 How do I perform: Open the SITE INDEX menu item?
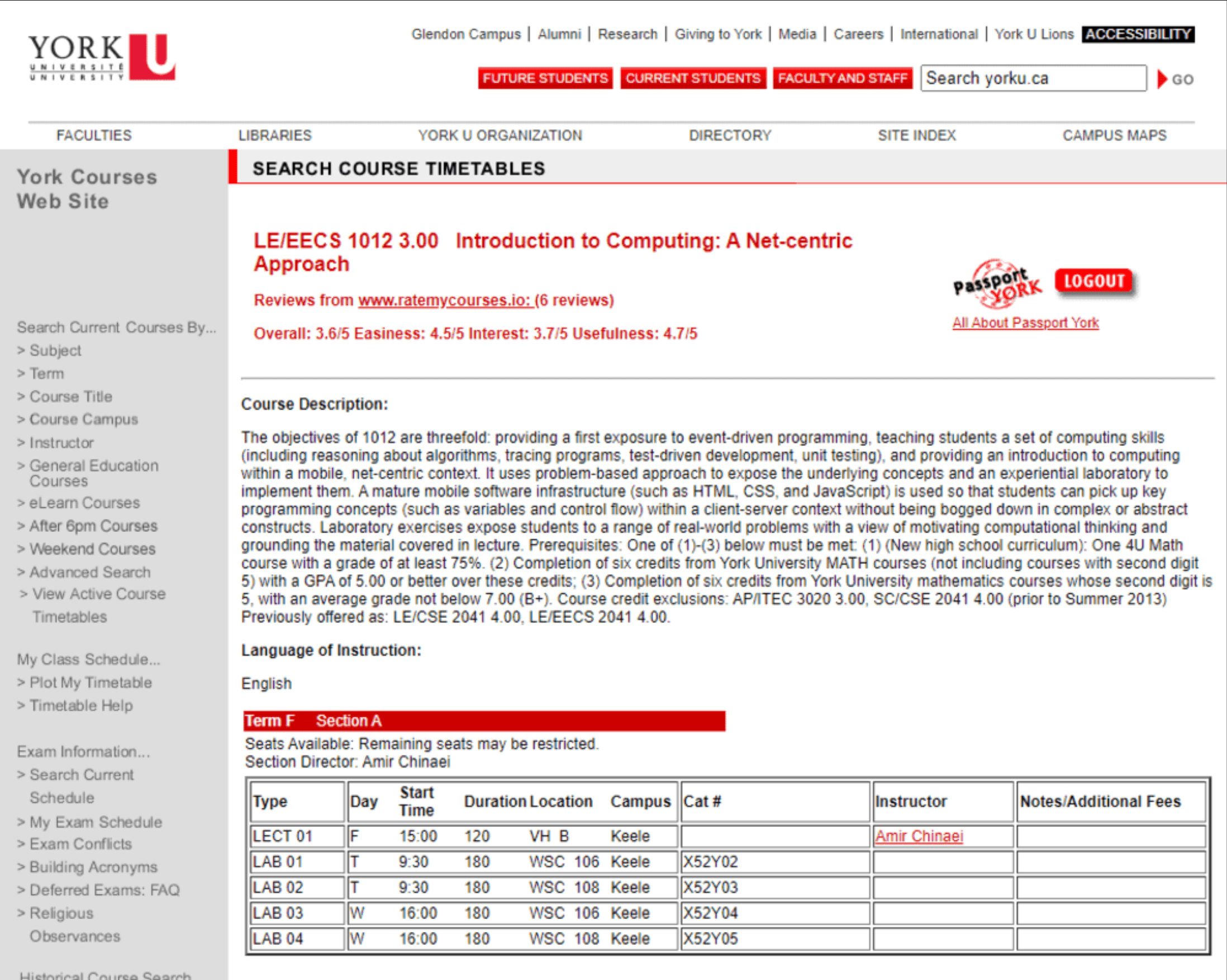[x=916, y=135]
